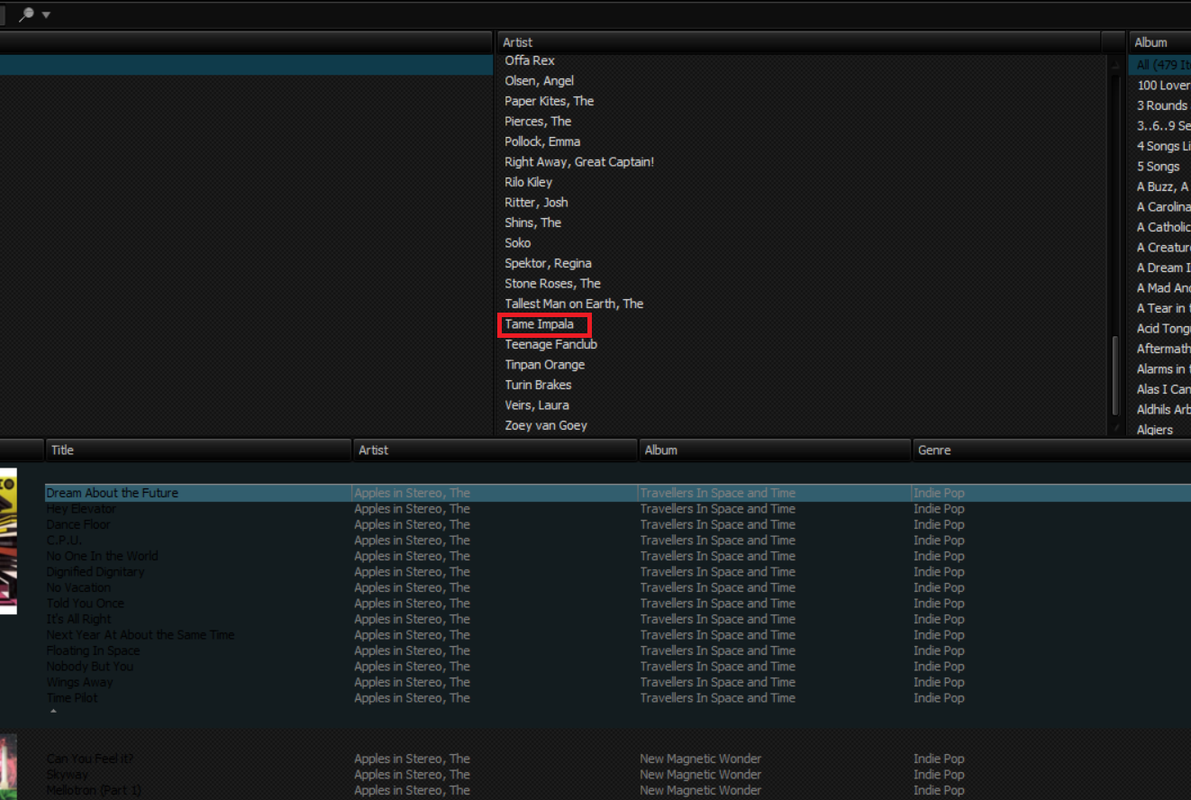Open the dropdown arrow beside the search icon

pyautogui.click(x=46, y=14)
